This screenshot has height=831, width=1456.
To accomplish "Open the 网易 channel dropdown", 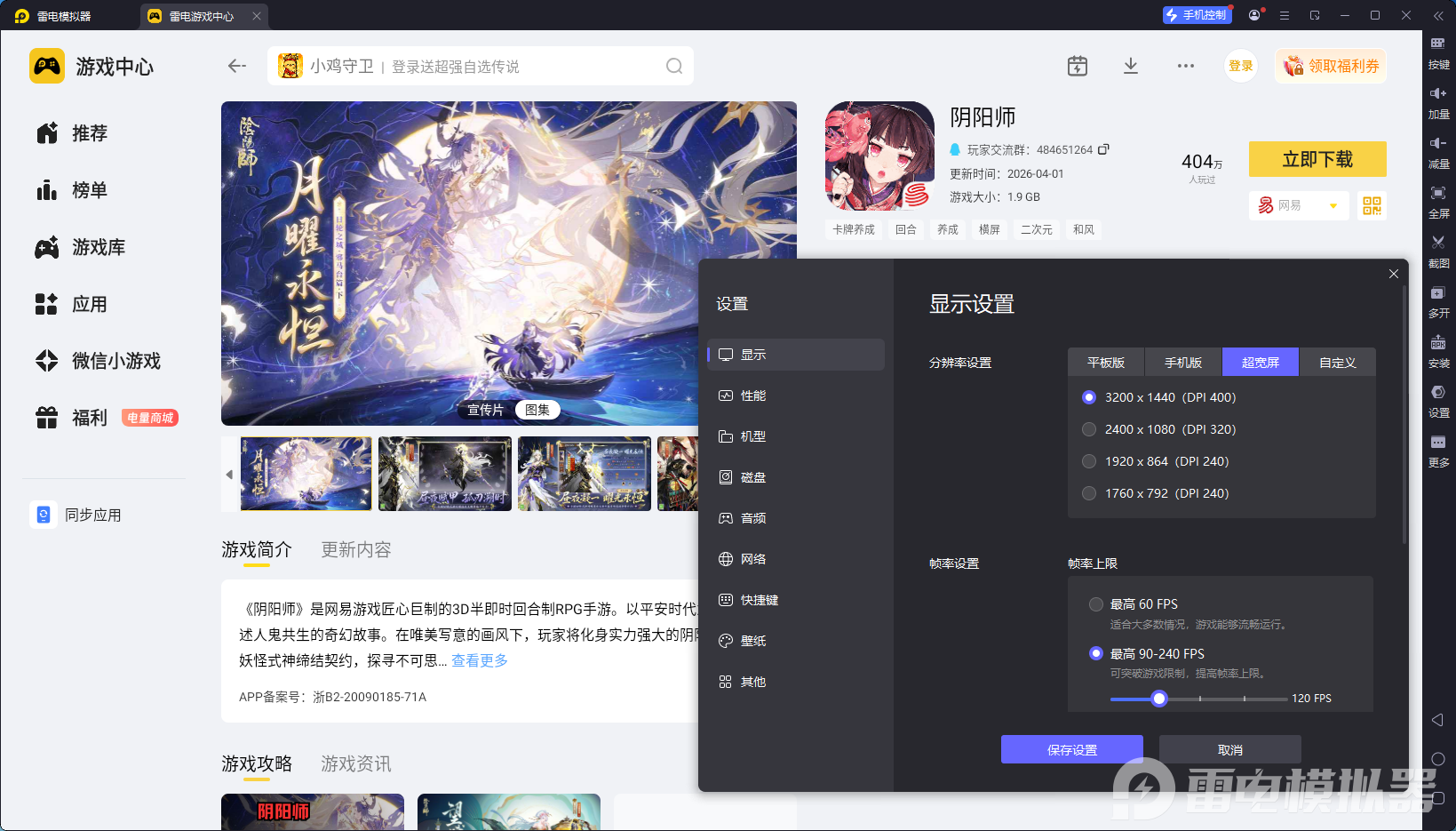I will 1299,206.
